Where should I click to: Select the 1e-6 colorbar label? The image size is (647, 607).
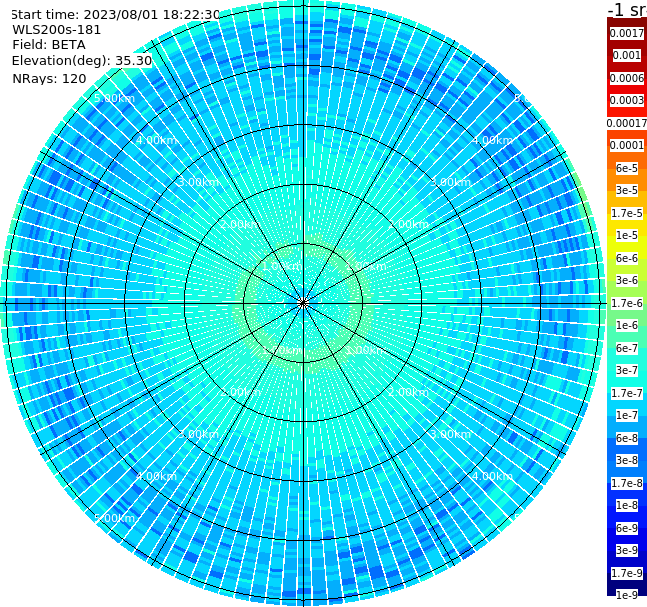[x=627, y=325]
